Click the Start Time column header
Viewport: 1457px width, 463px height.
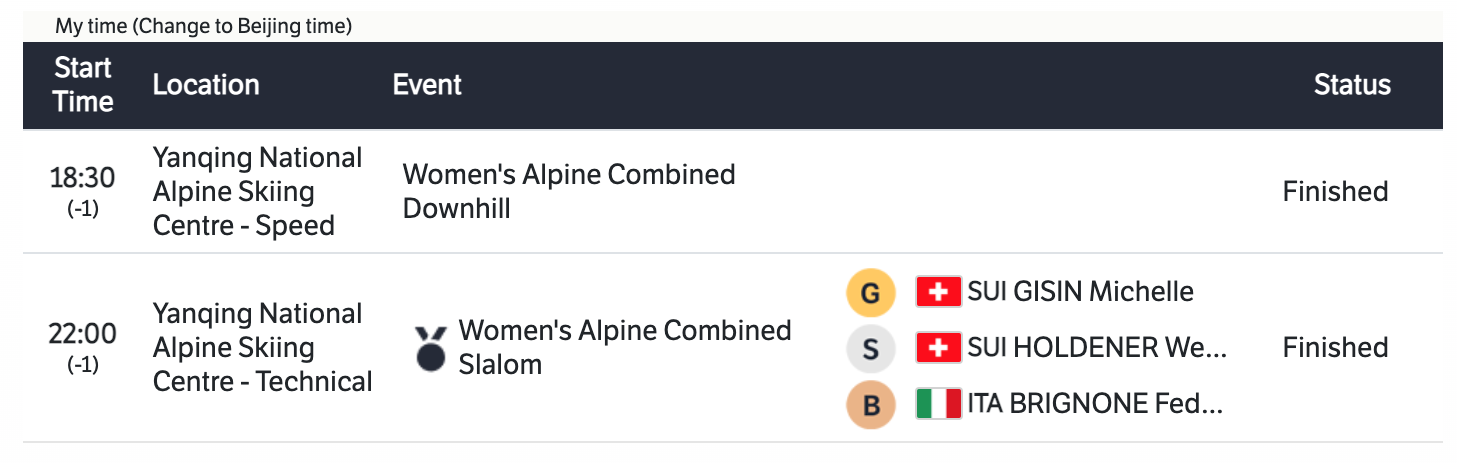83,85
